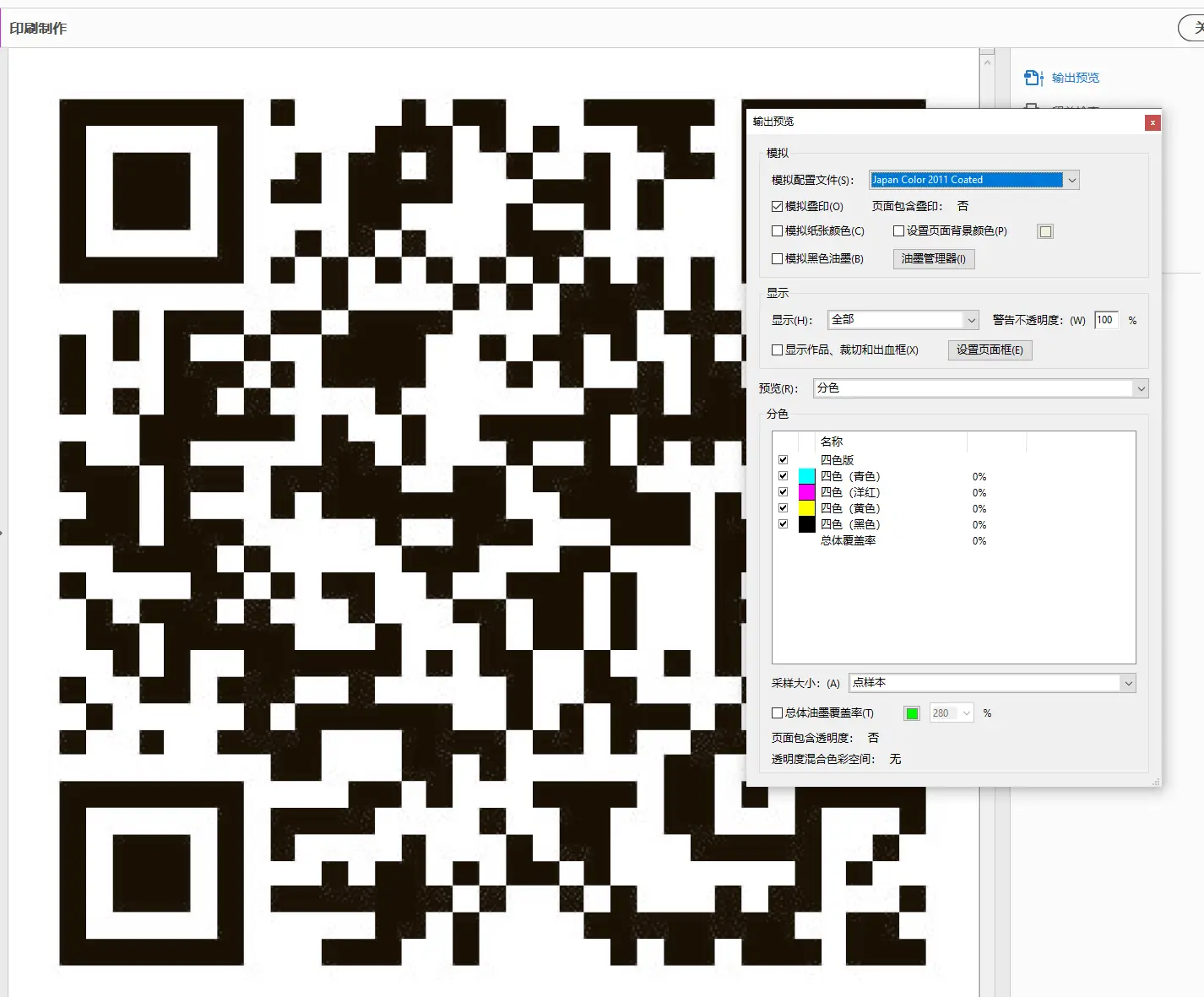This screenshot has width=1204, height=997.
Task: Click the 设置页面框 button
Action: coord(990,349)
